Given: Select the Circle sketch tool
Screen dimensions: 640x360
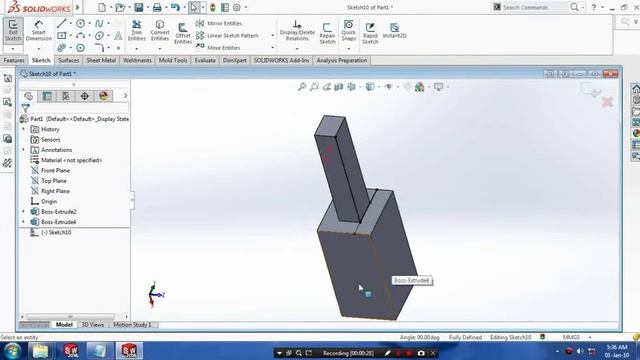Looking at the screenshot, I should coord(80,23).
